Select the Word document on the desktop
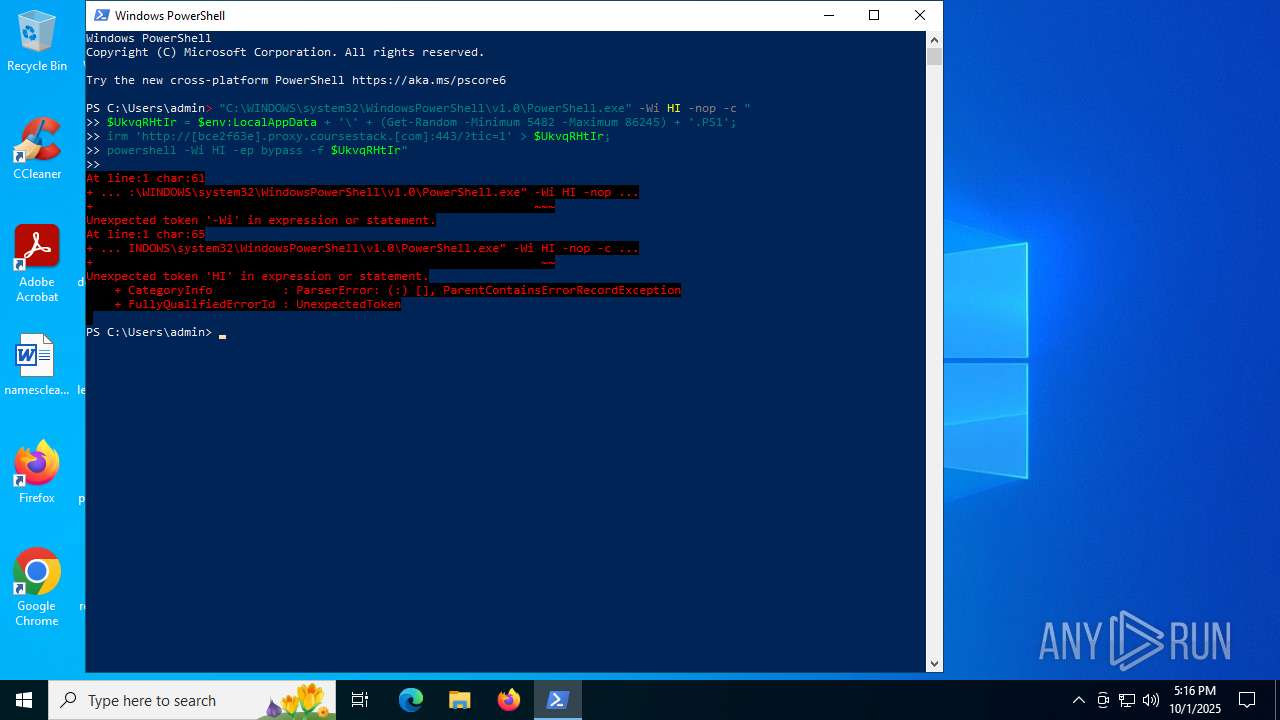The image size is (1280, 720). coord(37,364)
